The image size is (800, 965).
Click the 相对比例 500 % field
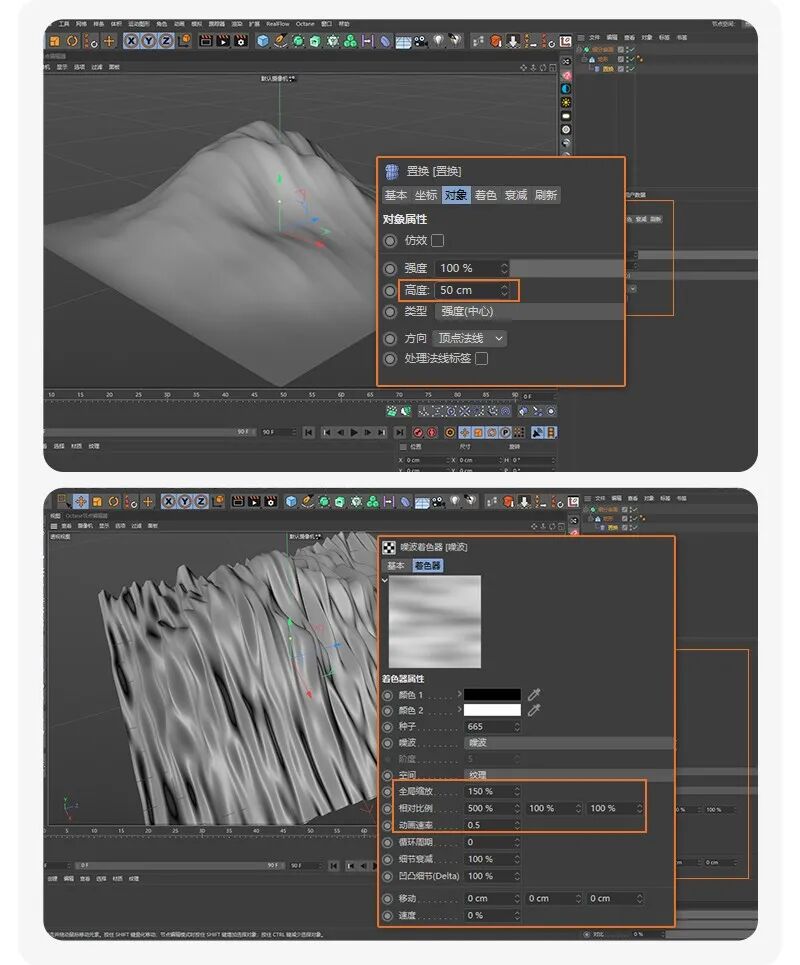tap(492, 808)
